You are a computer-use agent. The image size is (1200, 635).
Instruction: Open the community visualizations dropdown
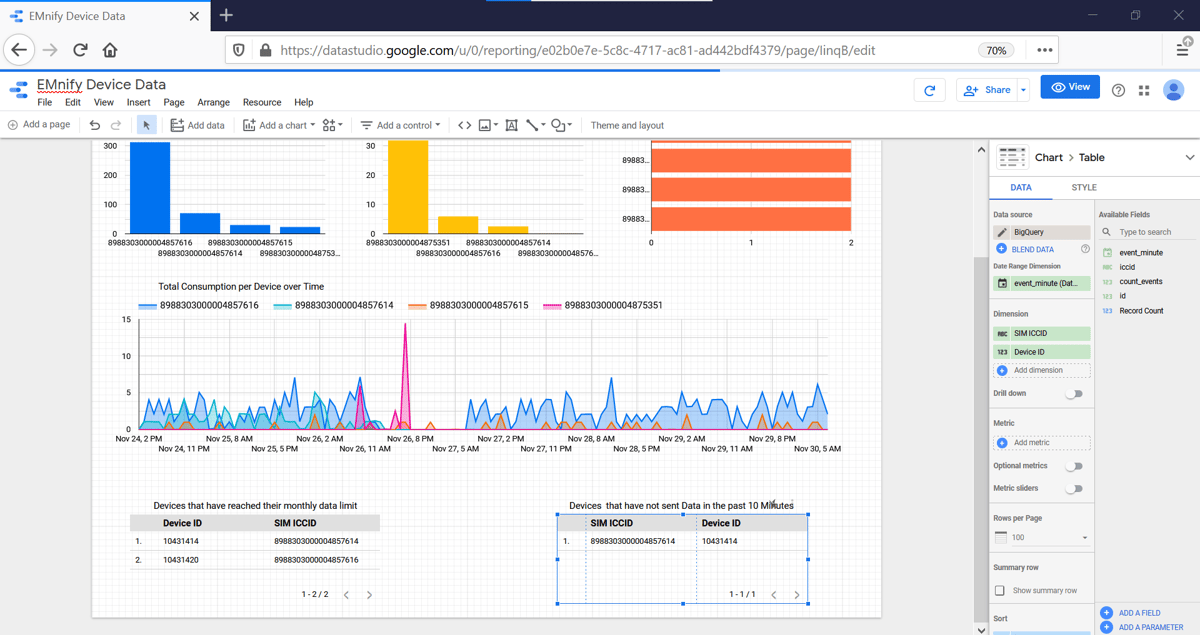pyautogui.click(x=333, y=125)
